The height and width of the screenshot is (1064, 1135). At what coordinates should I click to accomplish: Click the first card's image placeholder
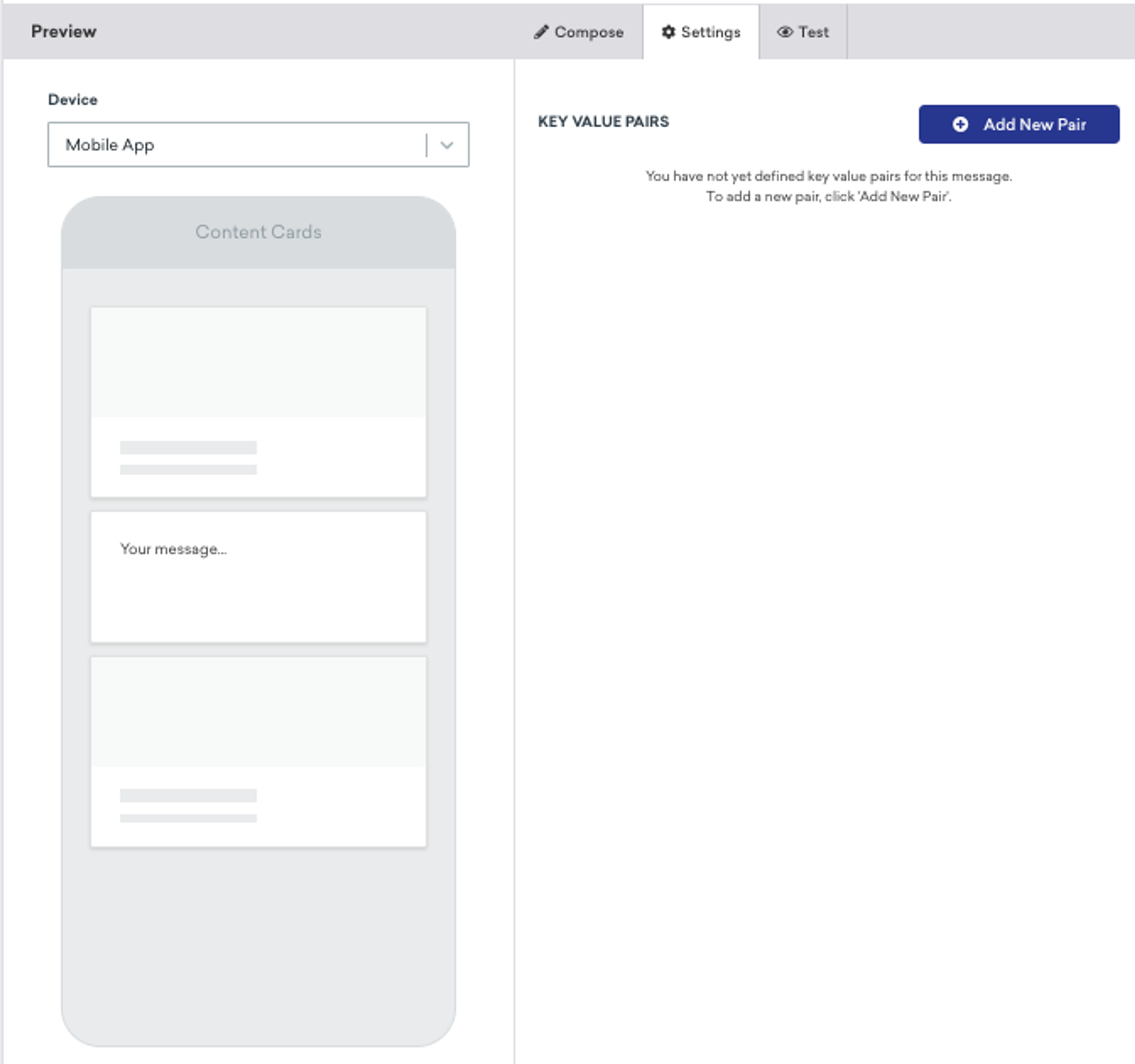pyautogui.click(x=258, y=362)
